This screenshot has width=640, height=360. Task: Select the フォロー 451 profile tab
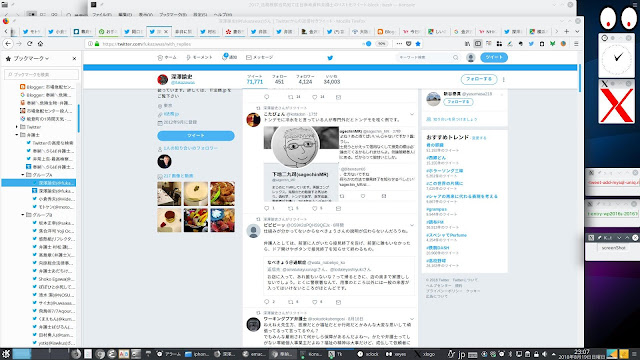279,80
